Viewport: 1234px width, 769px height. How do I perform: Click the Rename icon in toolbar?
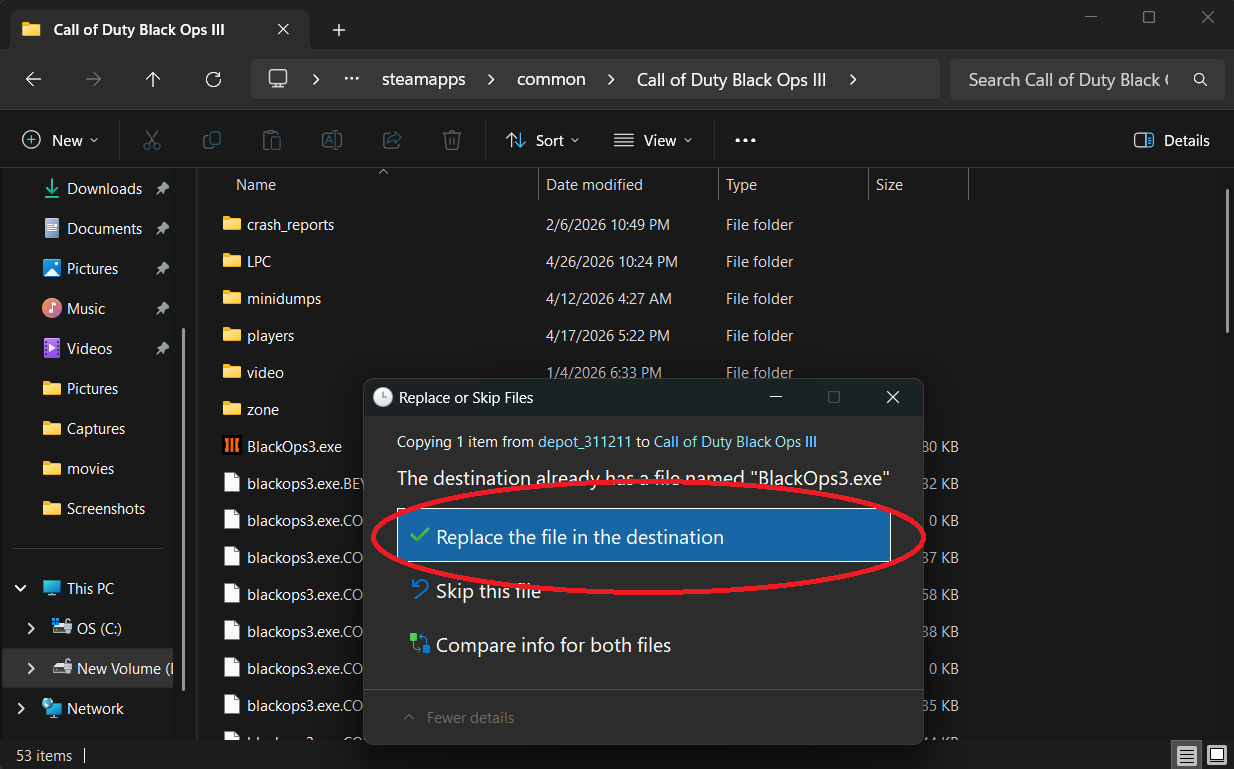coord(332,140)
